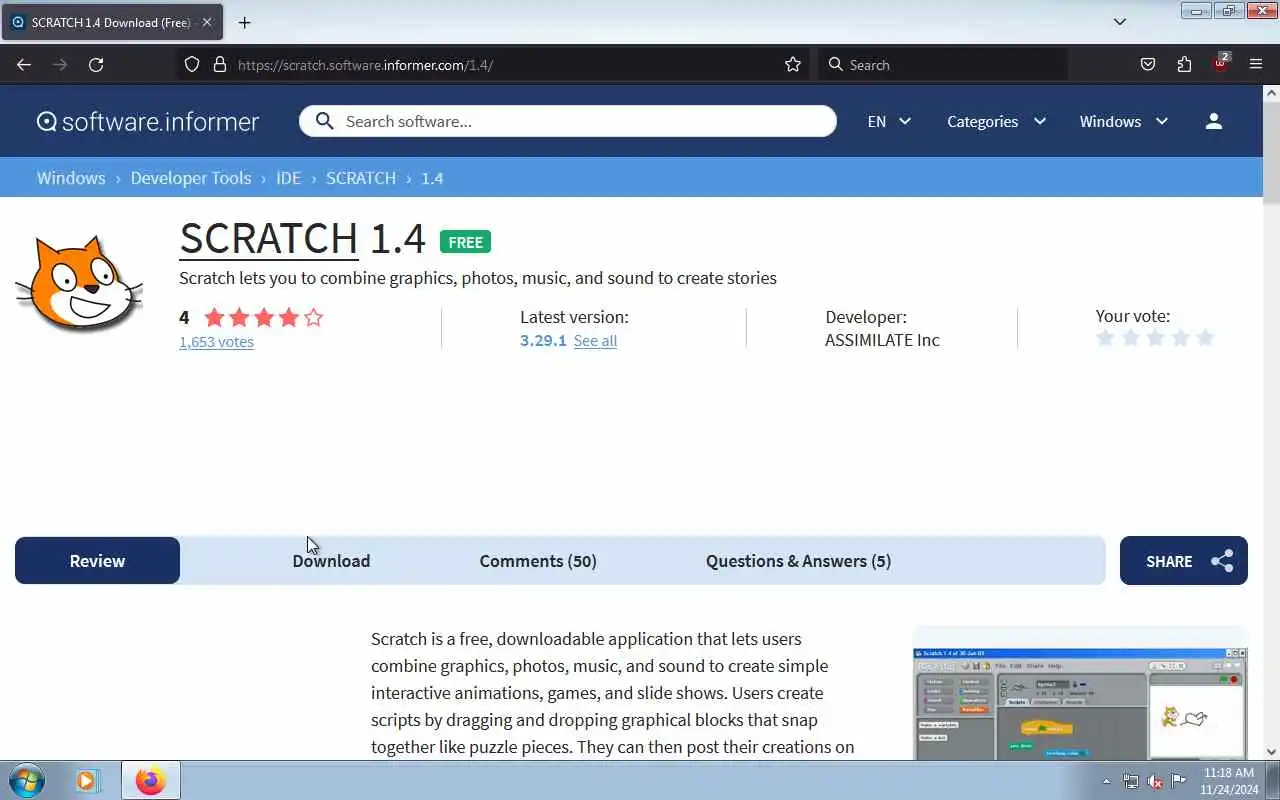
Task: Show hidden system tray icons
Action: (1106, 781)
